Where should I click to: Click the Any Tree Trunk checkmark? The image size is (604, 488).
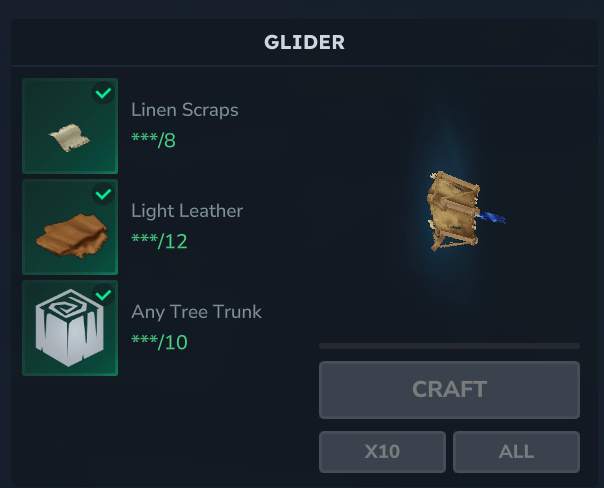point(103,295)
